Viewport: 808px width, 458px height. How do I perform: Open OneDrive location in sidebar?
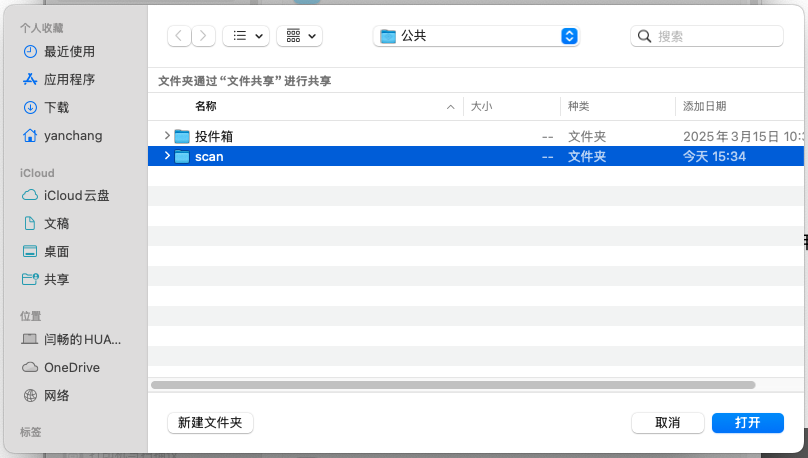71,367
